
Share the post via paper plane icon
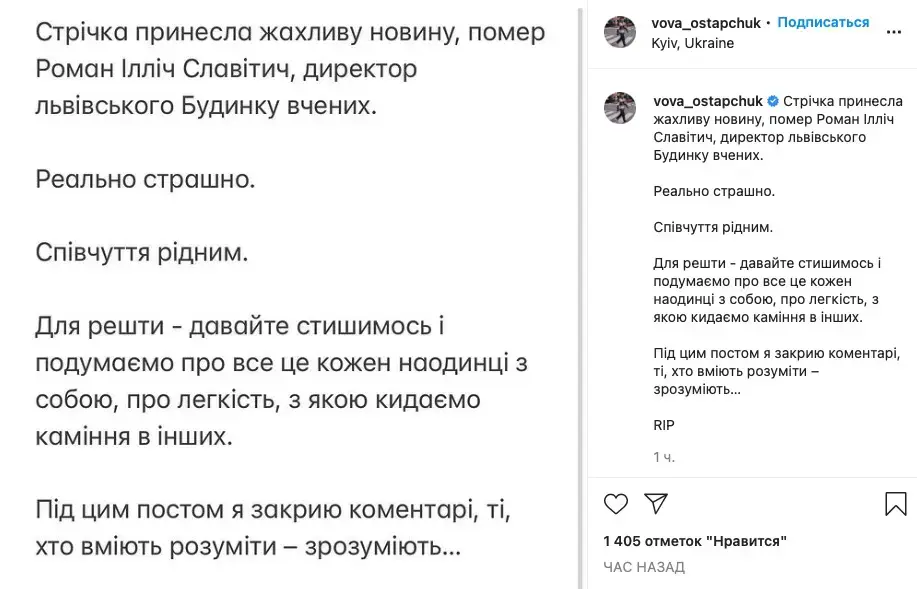[x=656, y=503]
